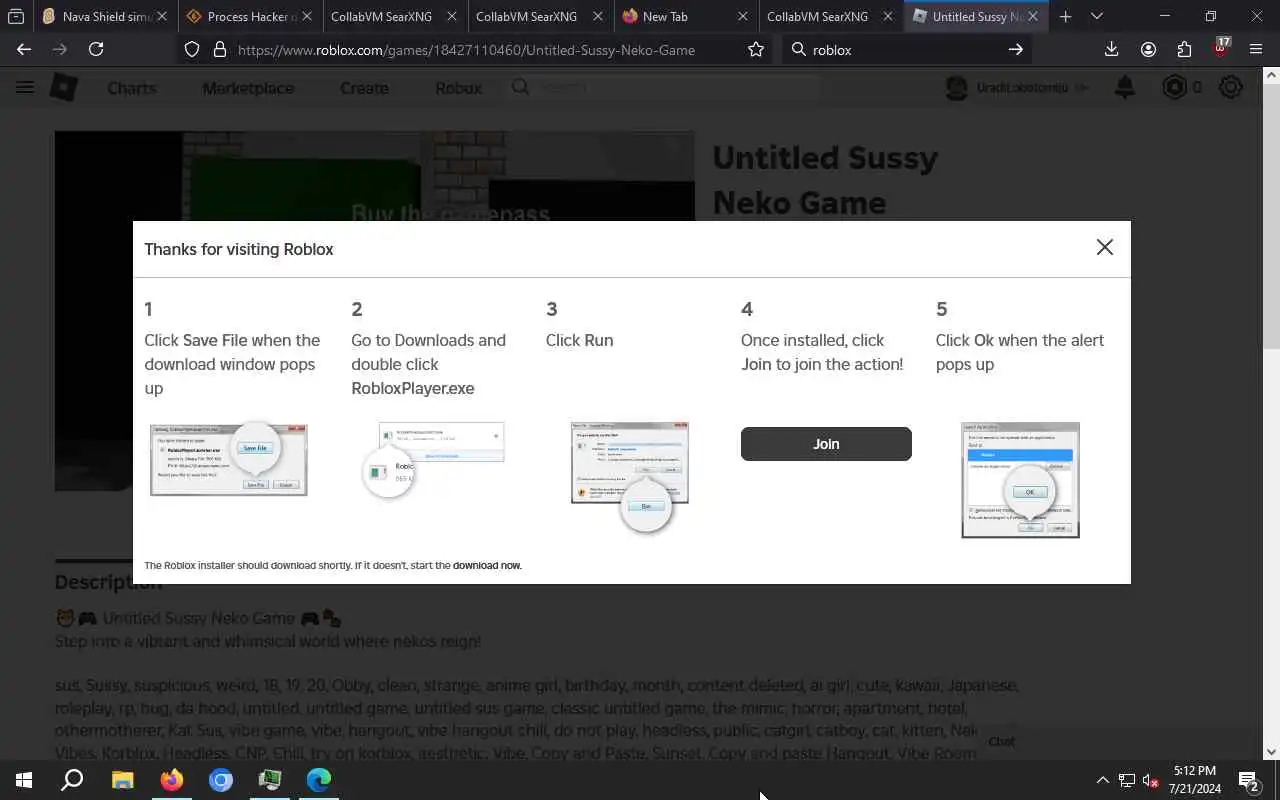Screen dimensions: 1280x800
Task: Click the roblox search box
Action: pyautogui.click(x=905, y=49)
